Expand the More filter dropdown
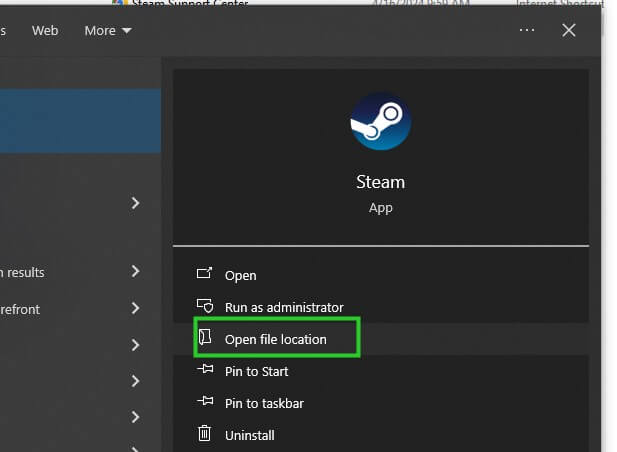The image size is (617, 452). tap(108, 30)
